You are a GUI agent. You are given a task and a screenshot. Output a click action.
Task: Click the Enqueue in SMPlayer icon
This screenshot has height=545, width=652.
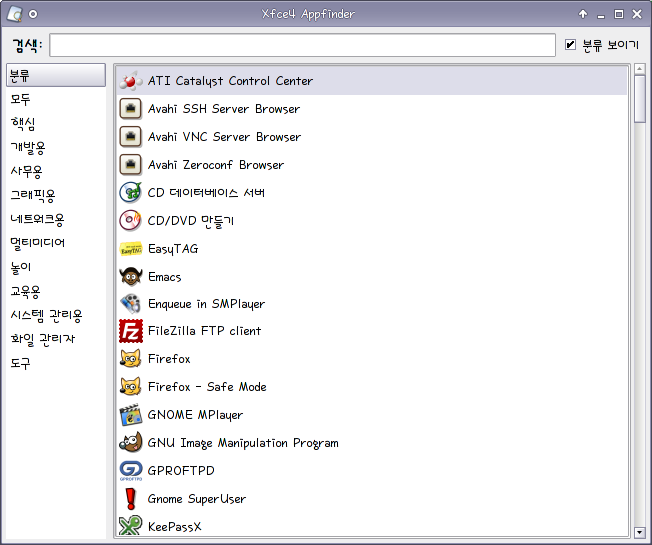pos(131,304)
